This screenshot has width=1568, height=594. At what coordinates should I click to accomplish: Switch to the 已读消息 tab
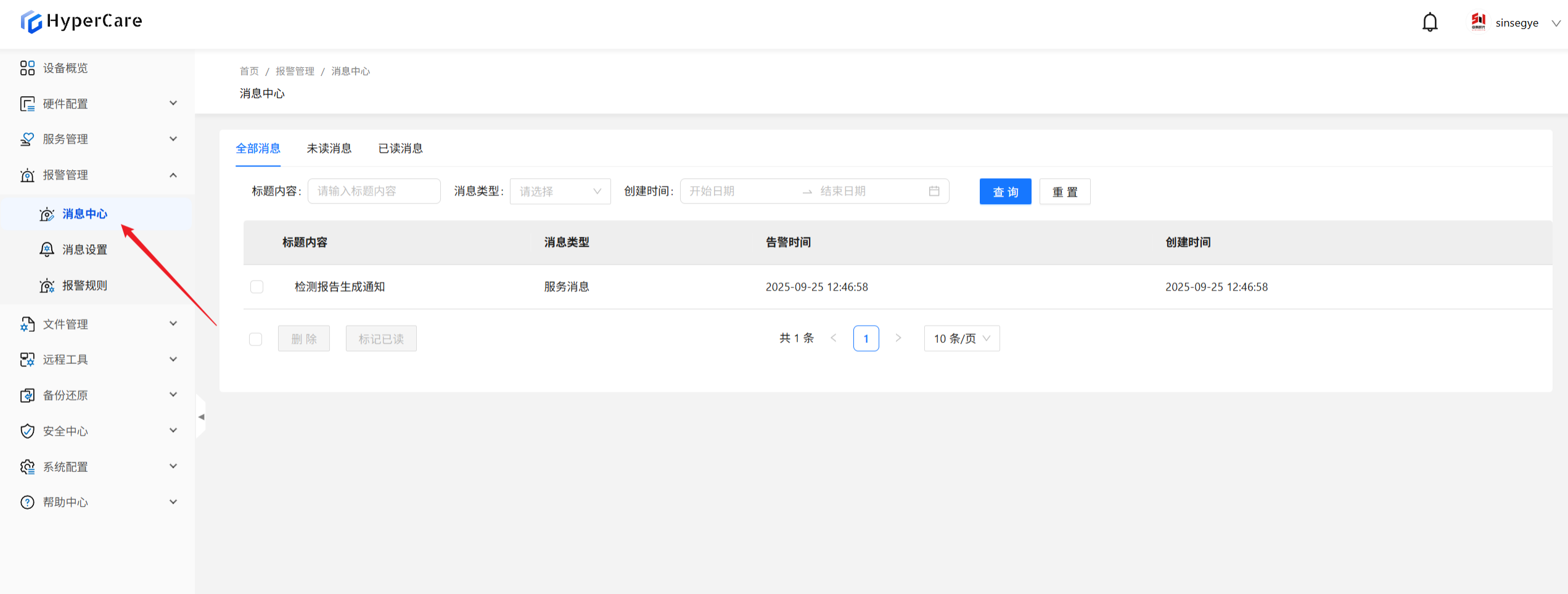click(x=400, y=149)
